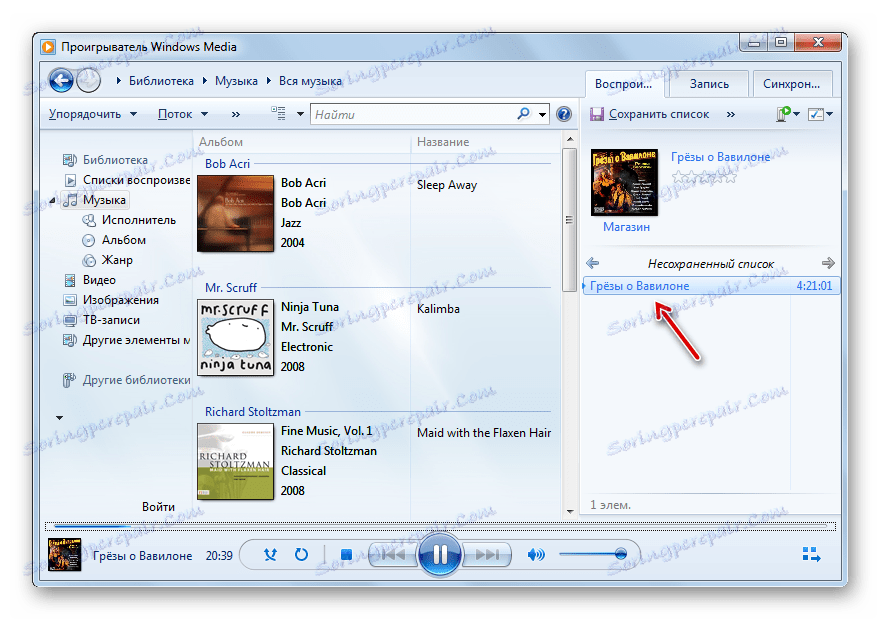This screenshot has width=881, height=620.
Task: Expand more list pane commands chevron
Action: [x=730, y=115]
